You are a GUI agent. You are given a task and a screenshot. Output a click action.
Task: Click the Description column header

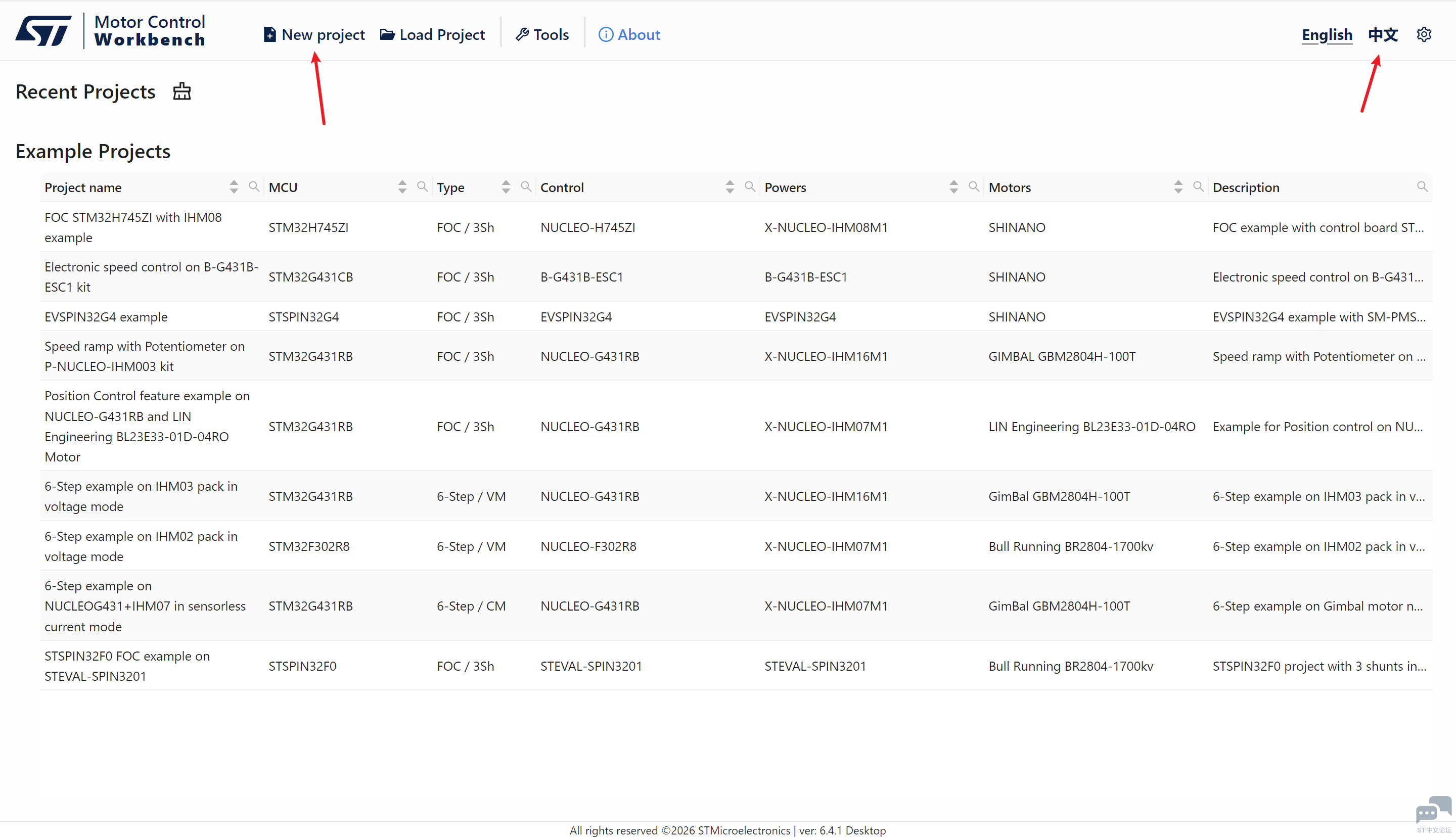click(x=1246, y=187)
